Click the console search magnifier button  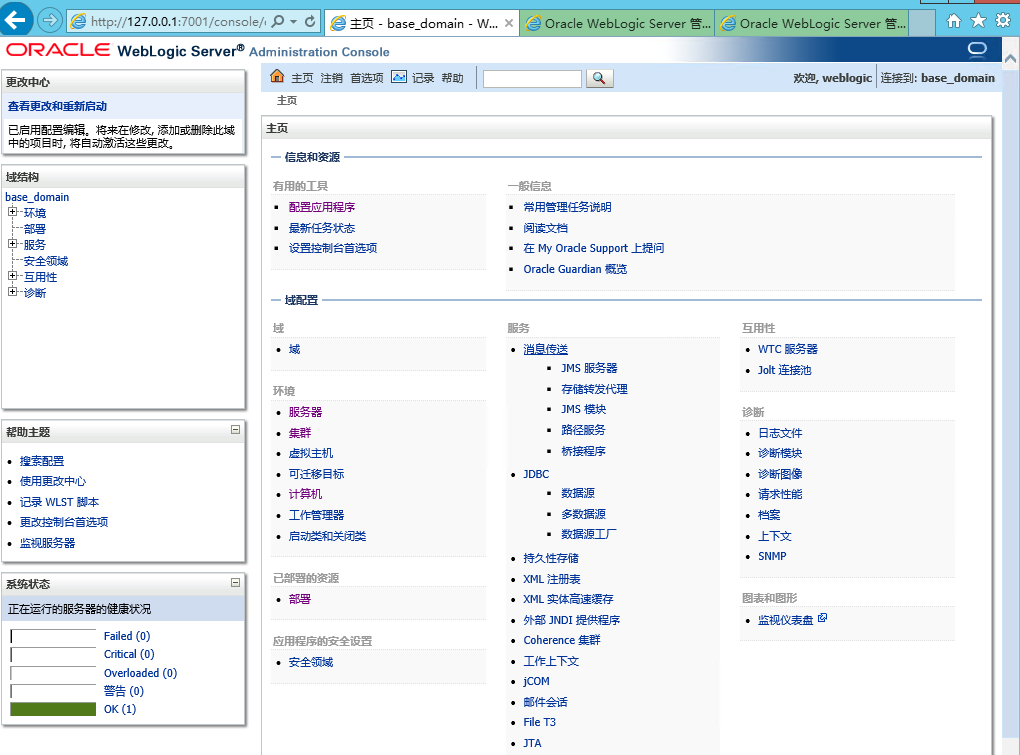(x=599, y=78)
